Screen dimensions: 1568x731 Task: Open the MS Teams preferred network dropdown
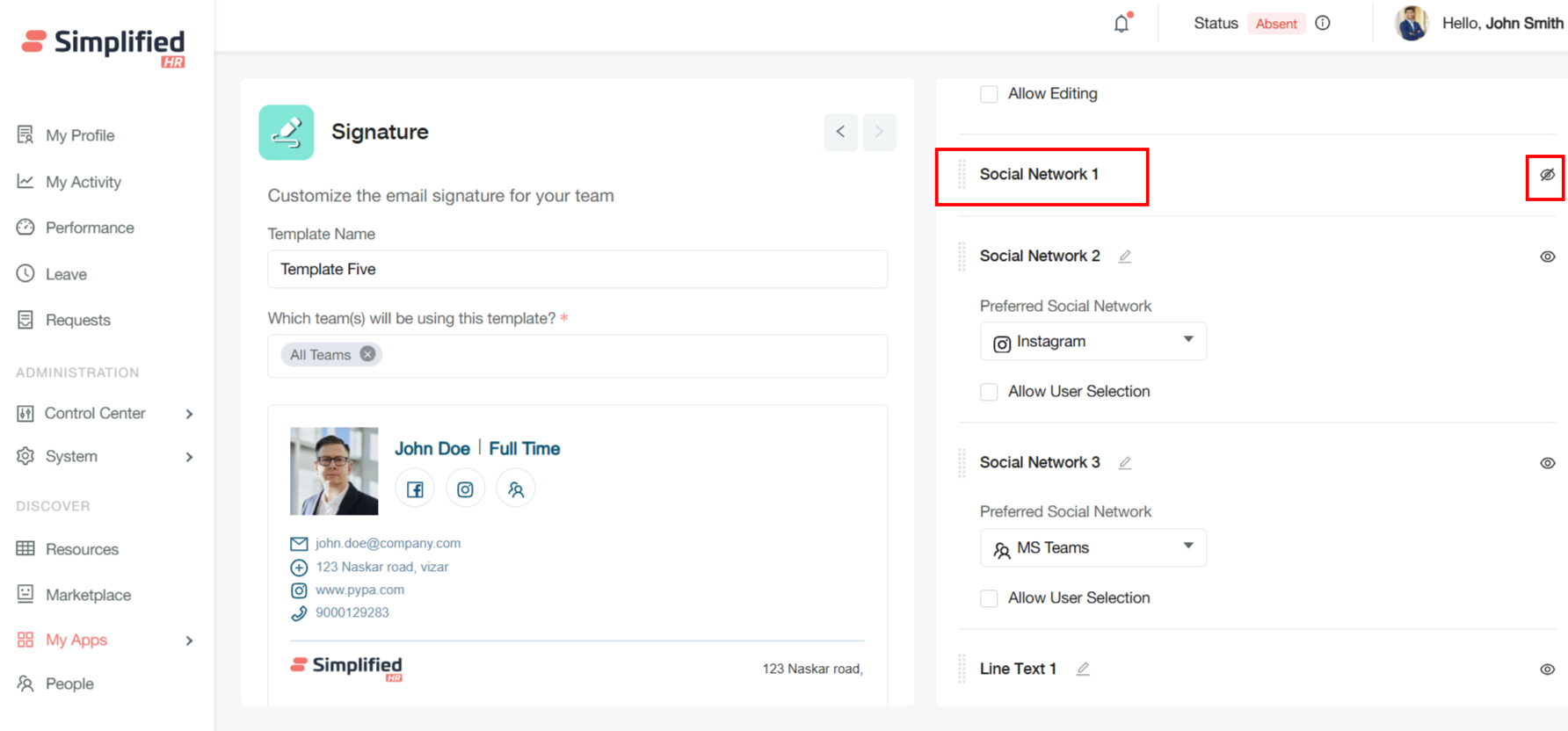pos(1093,547)
